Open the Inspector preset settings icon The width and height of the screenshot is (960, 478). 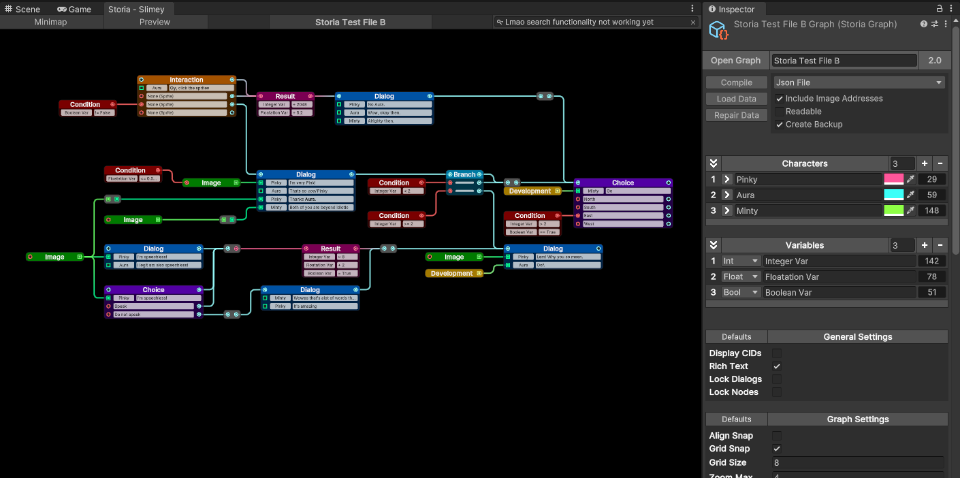[934, 23]
